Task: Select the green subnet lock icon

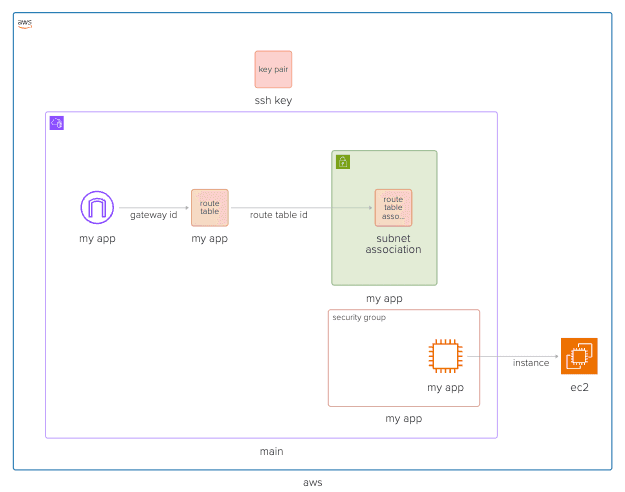Action: (343, 161)
